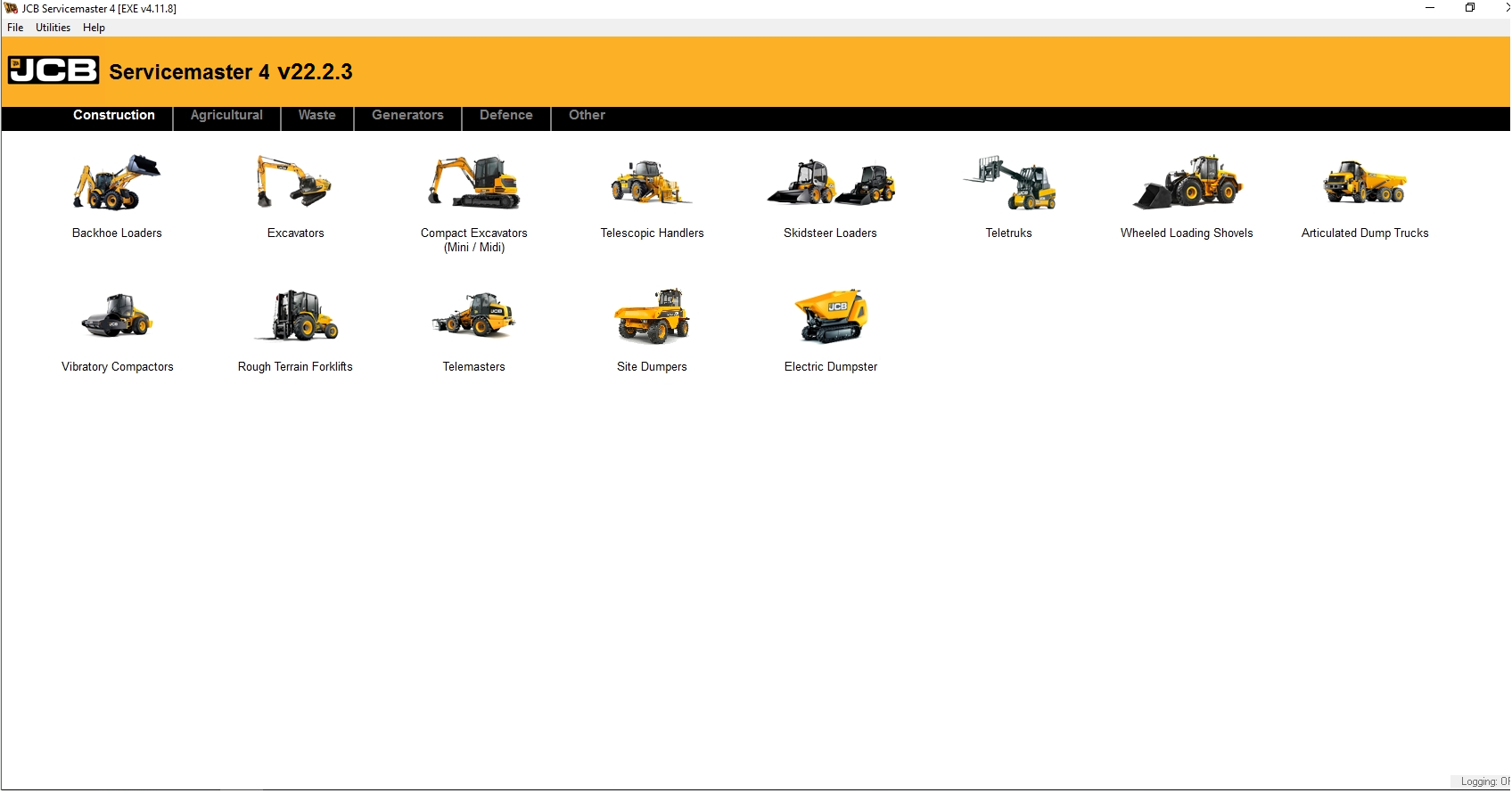The height and width of the screenshot is (793, 1512).
Task: Open the Telemasters machine icon
Action: tap(474, 315)
